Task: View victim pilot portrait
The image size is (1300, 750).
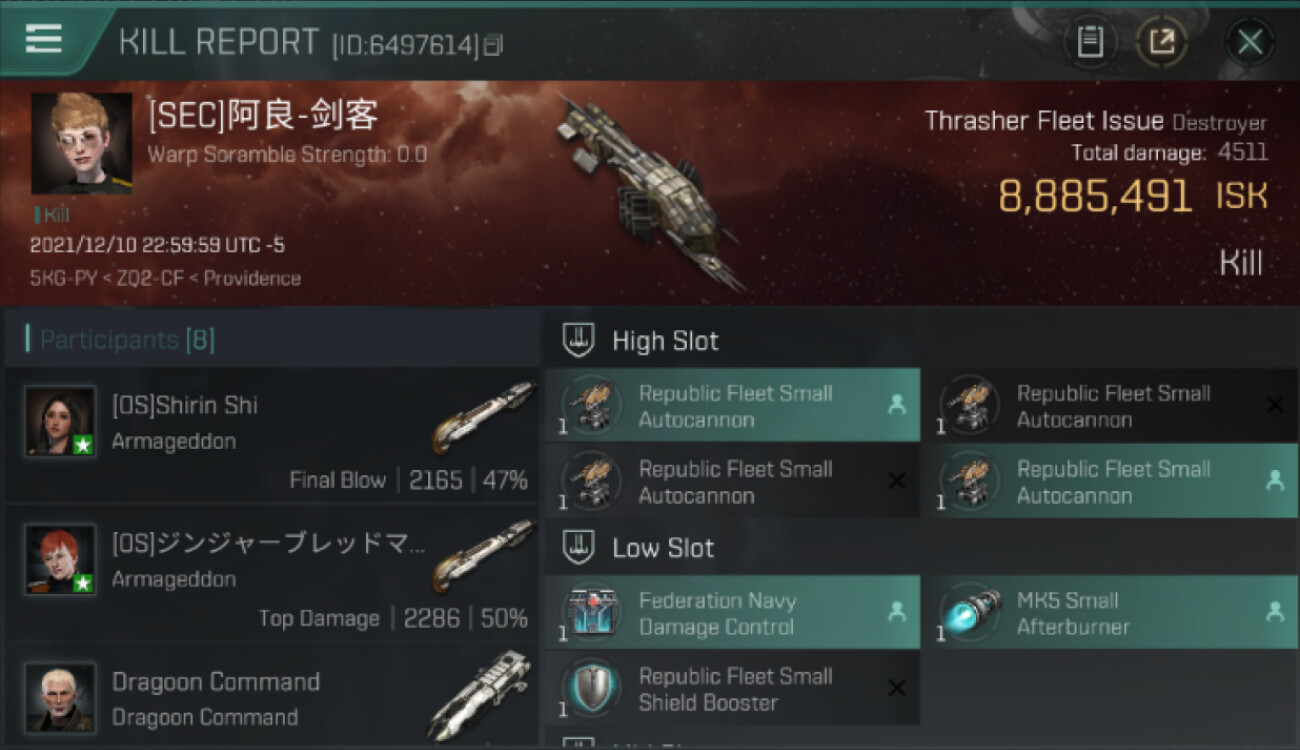Action: [x=81, y=143]
